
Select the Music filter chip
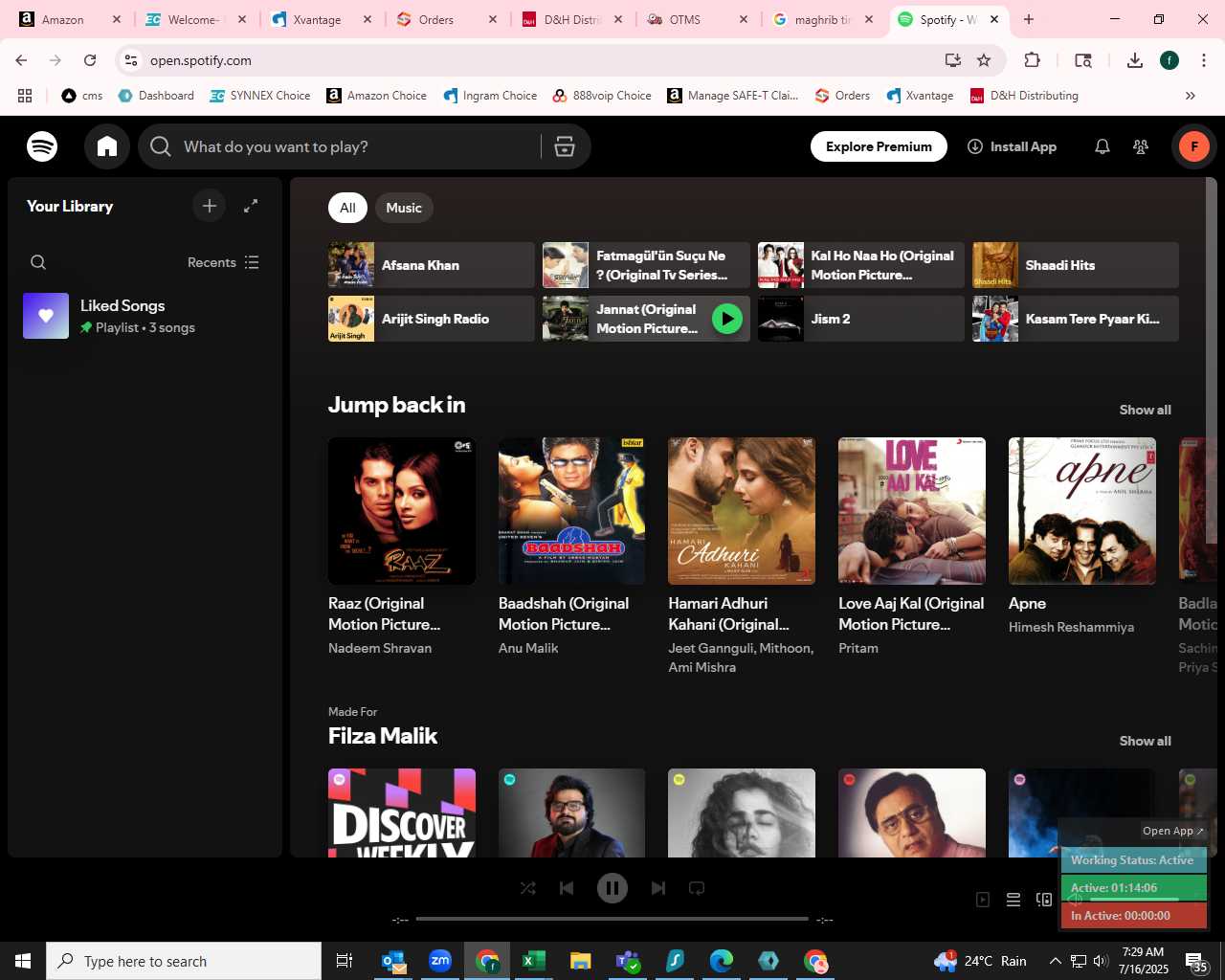coord(404,208)
